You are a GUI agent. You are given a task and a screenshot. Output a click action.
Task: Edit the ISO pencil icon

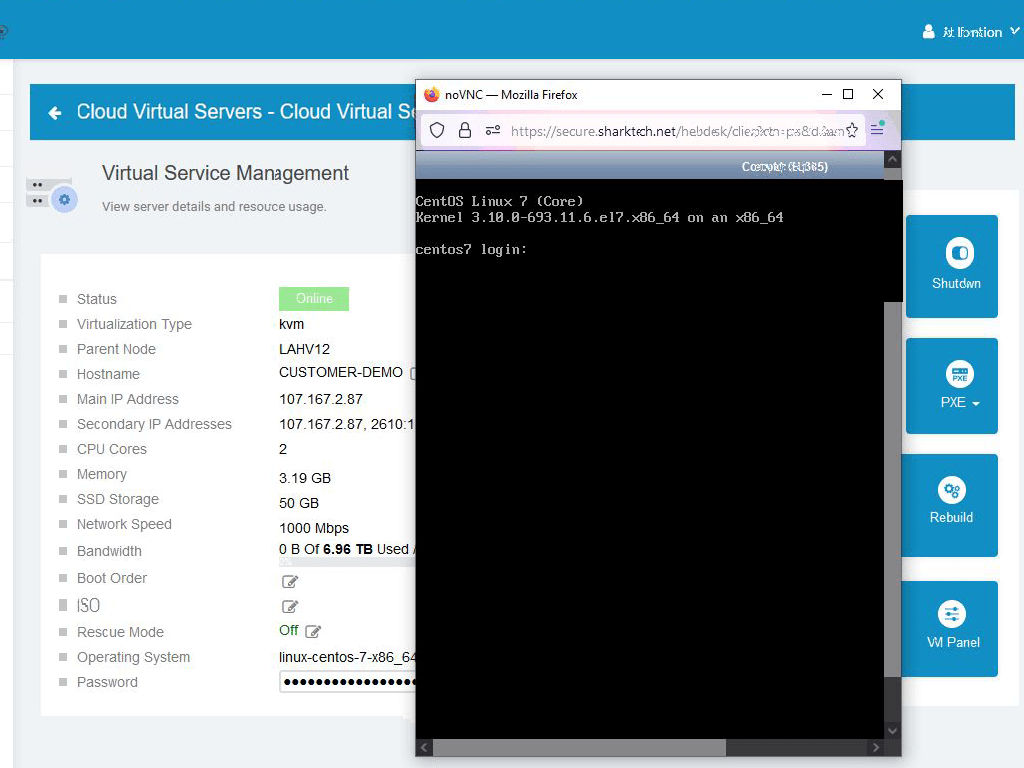(289, 607)
